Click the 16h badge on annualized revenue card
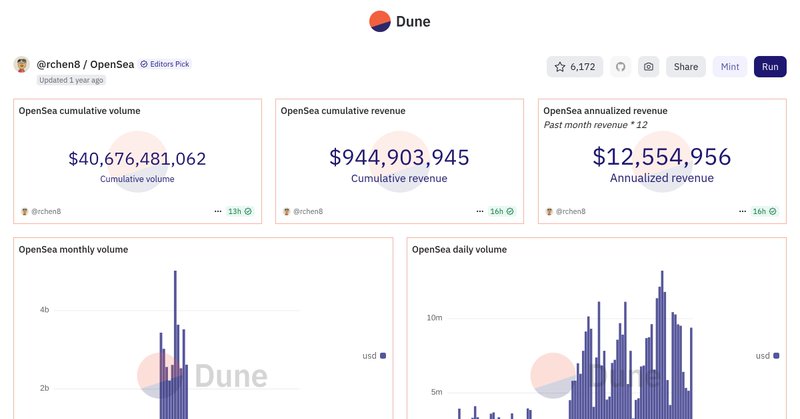Viewport: 800px width, 419px height. (764, 211)
